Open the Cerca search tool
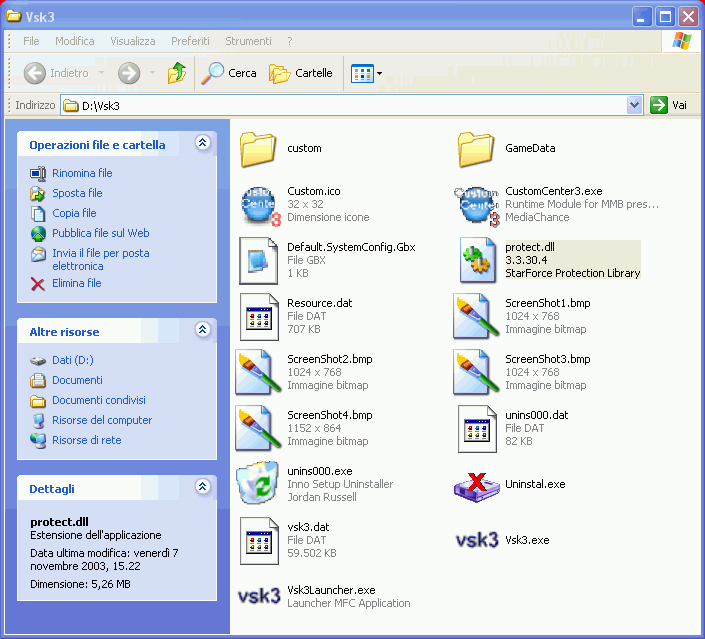 click(x=229, y=73)
